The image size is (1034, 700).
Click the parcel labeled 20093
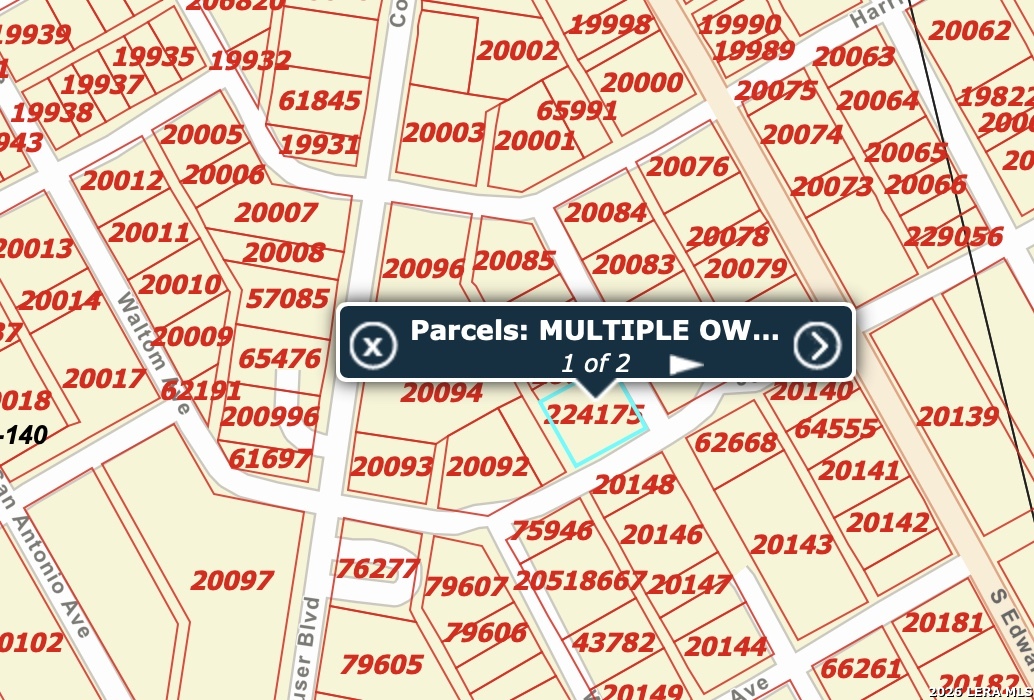click(391, 466)
